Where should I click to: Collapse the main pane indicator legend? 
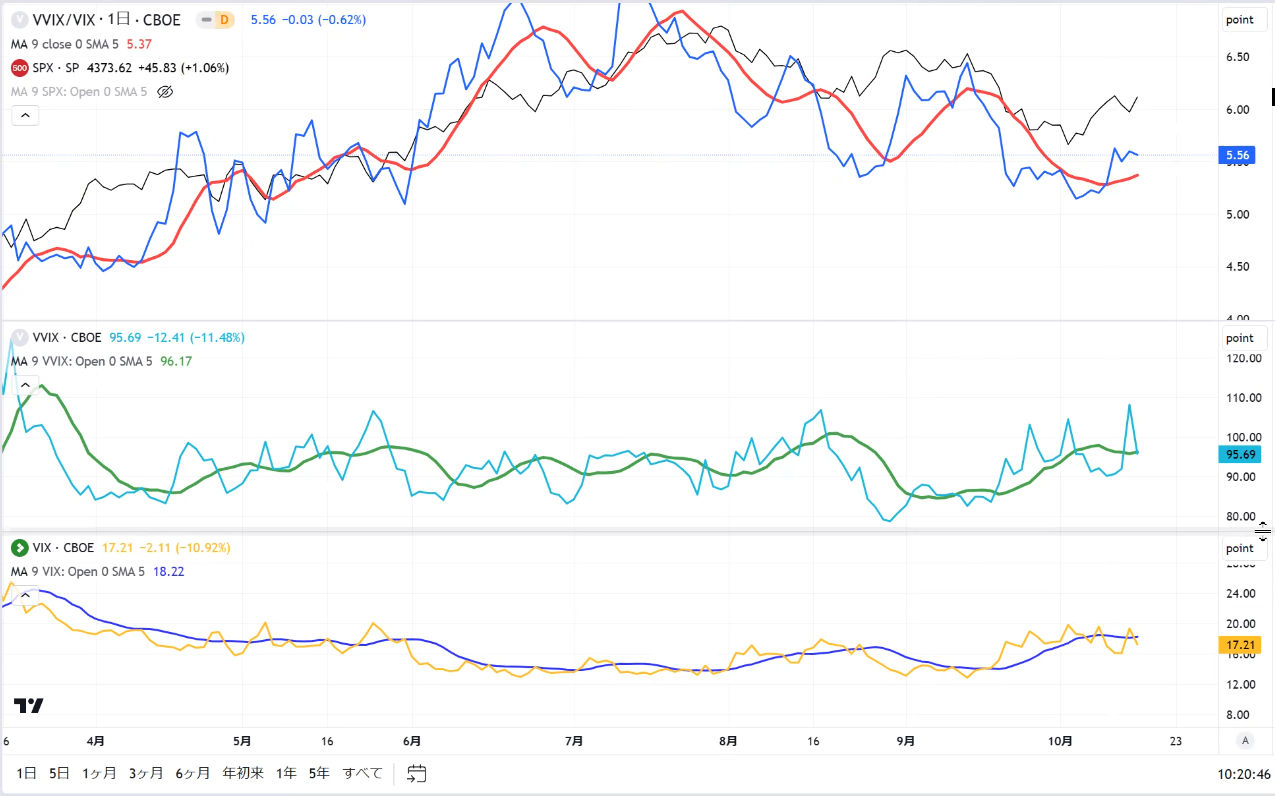25,116
